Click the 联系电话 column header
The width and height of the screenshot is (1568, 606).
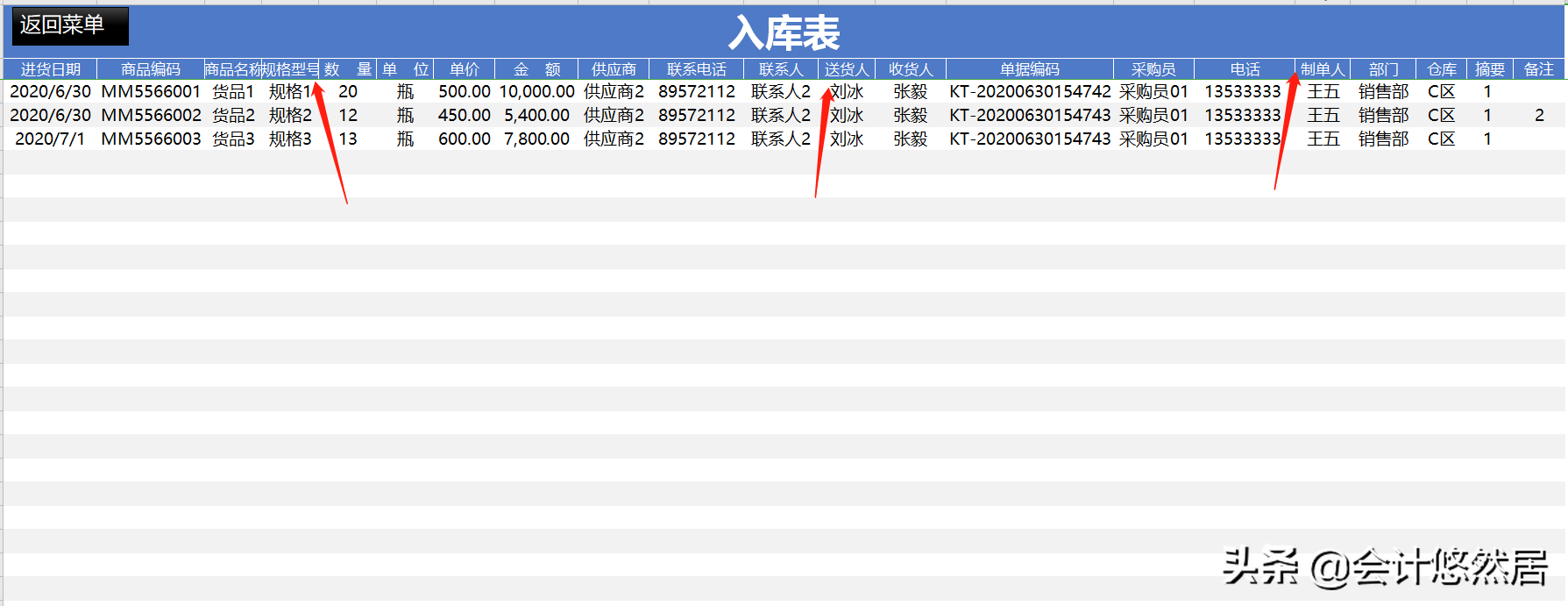click(697, 69)
